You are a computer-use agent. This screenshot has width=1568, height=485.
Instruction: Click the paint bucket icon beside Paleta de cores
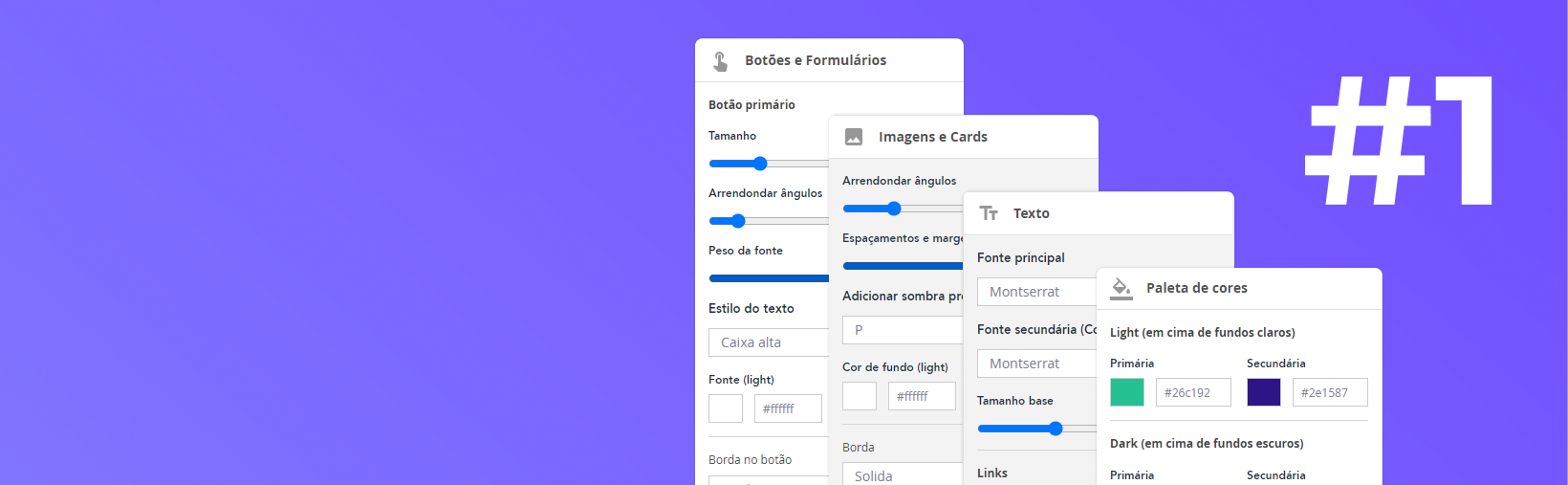1122,288
